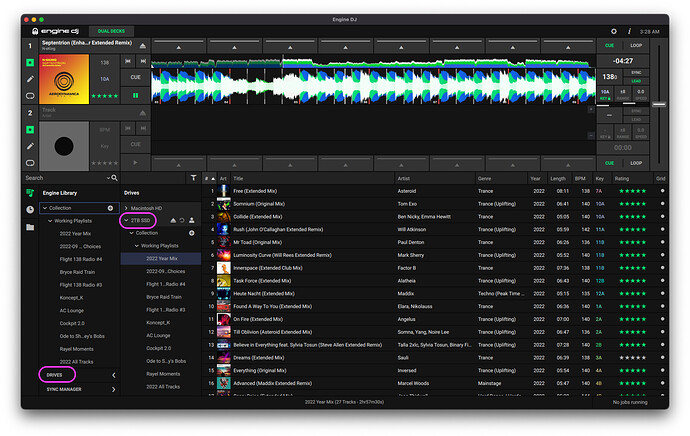Toggle the green deck 2 active square
690x436 pixels.
point(30,130)
